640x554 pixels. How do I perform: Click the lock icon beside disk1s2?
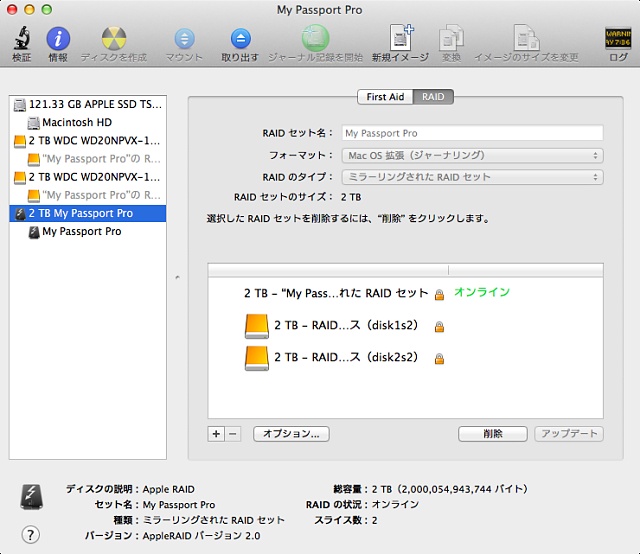coord(439,327)
